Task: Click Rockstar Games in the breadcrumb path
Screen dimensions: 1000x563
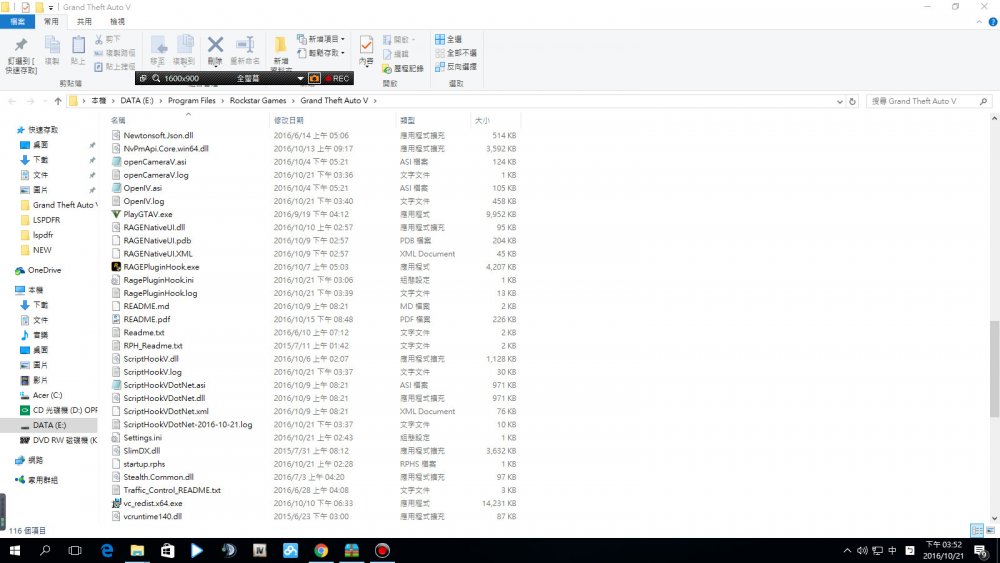Action: click(258, 101)
